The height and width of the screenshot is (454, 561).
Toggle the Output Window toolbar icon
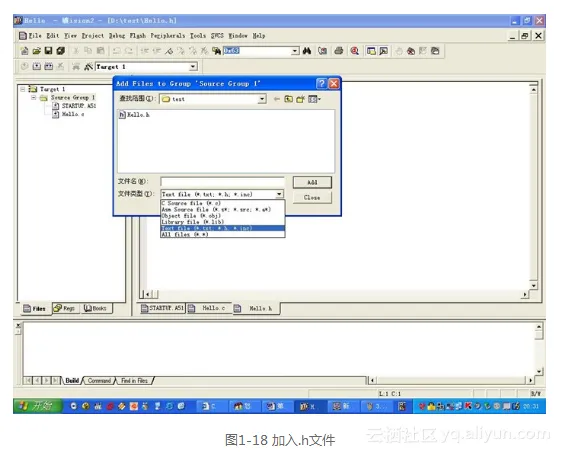(384, 51)
